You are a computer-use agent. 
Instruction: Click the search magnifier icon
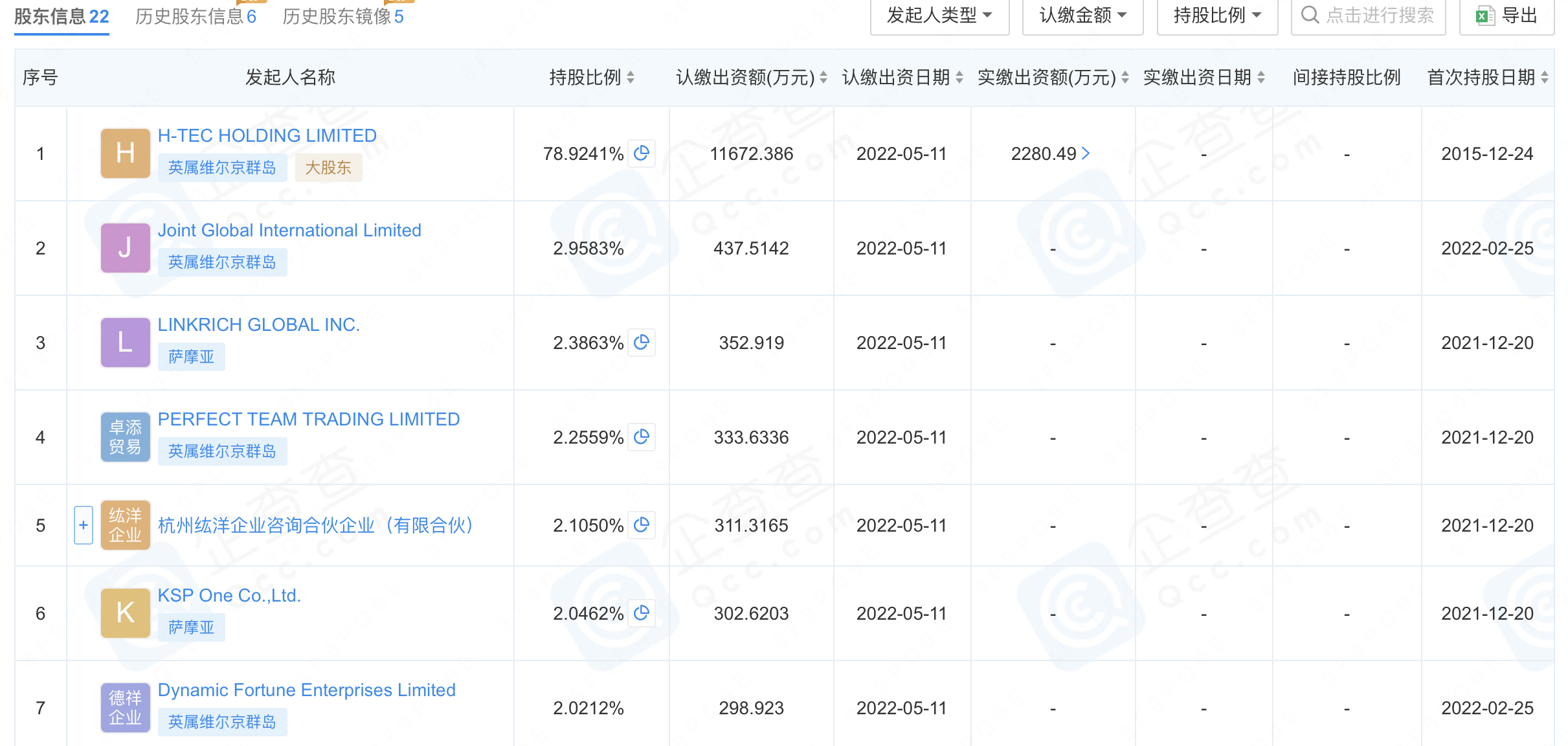click(x=1310, y=15)
